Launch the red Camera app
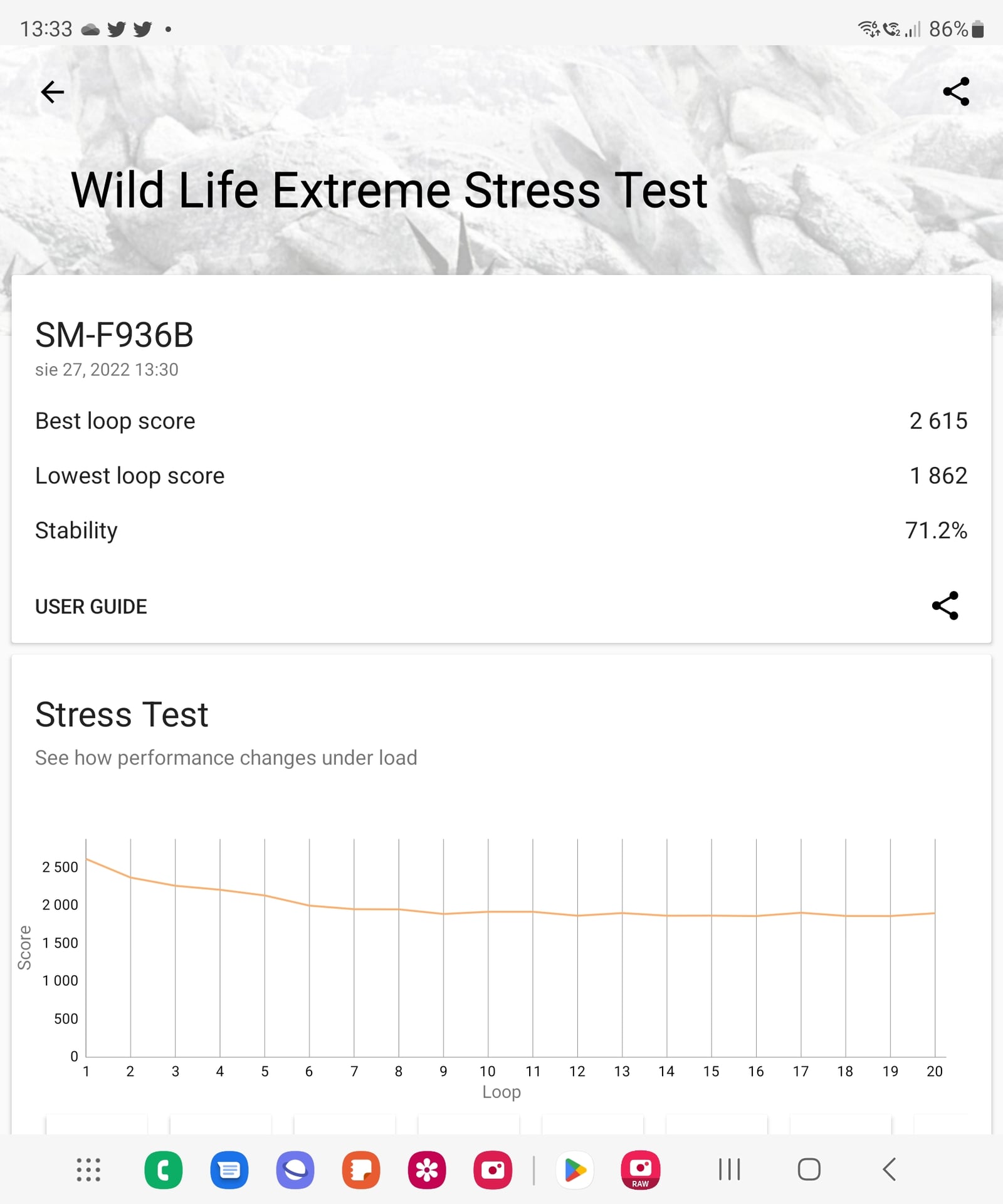The image size is (1003, 1204). tap(493, 1170)
